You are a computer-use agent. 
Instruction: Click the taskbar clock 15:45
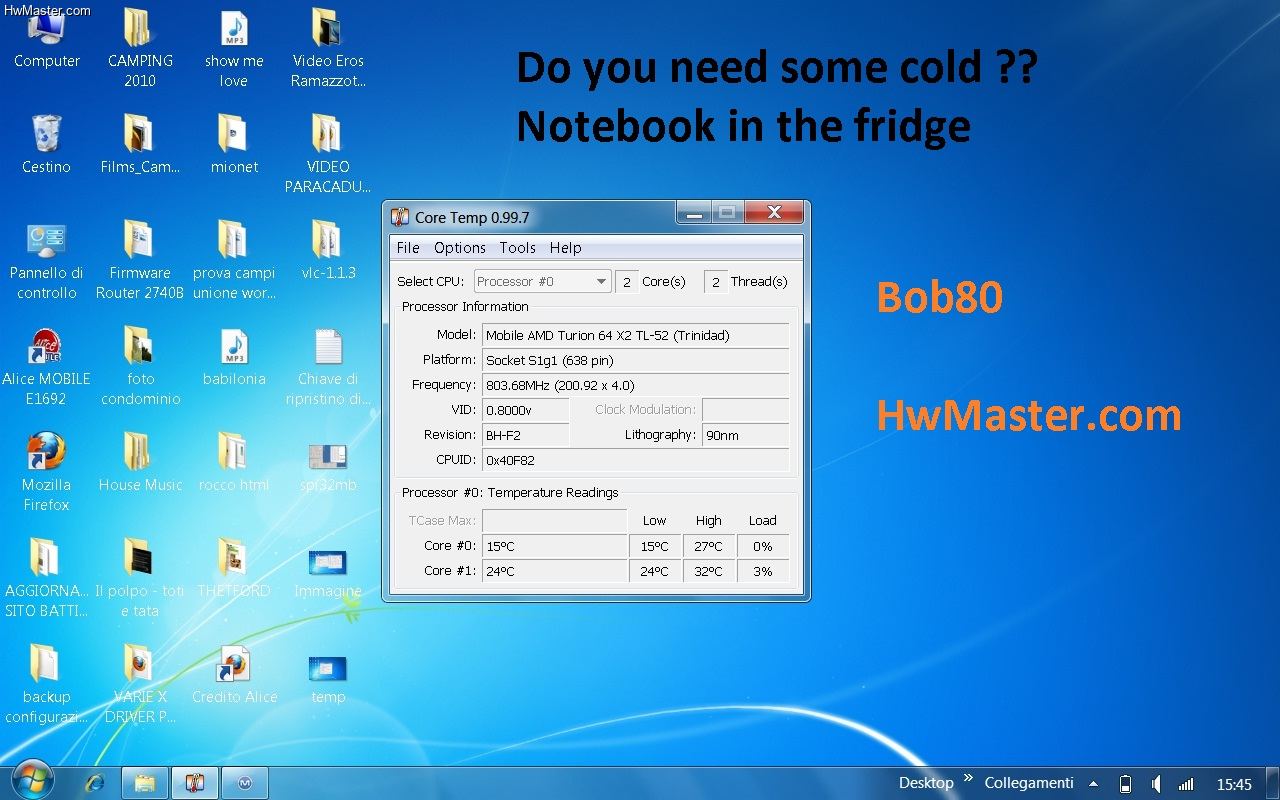(1234, 784)
